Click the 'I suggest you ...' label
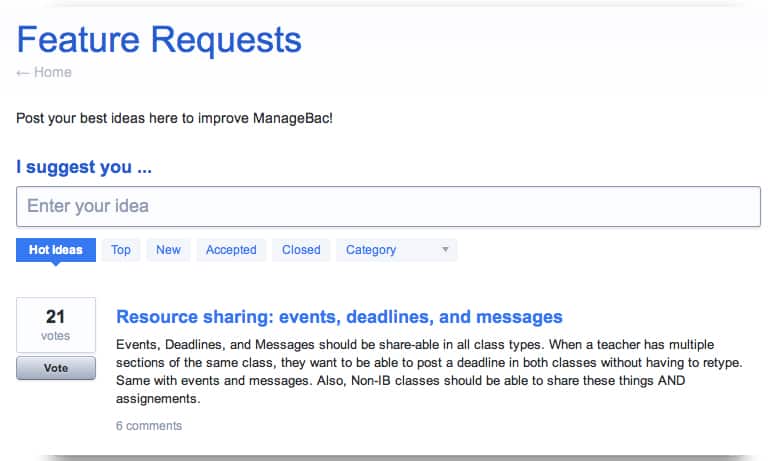The width and height of the screenshot is (768, 461). pyautogui.click(x=84, y=167)
